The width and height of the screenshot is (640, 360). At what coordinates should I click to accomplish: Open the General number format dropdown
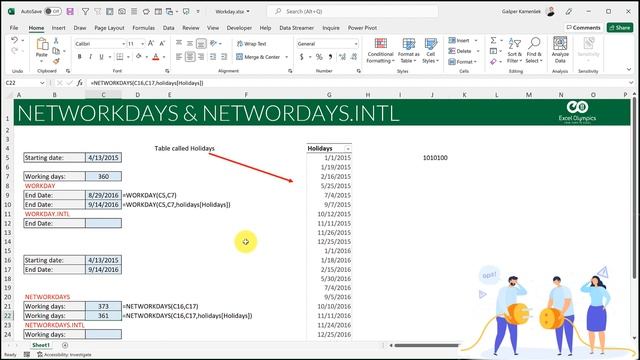tap(356, 44)
